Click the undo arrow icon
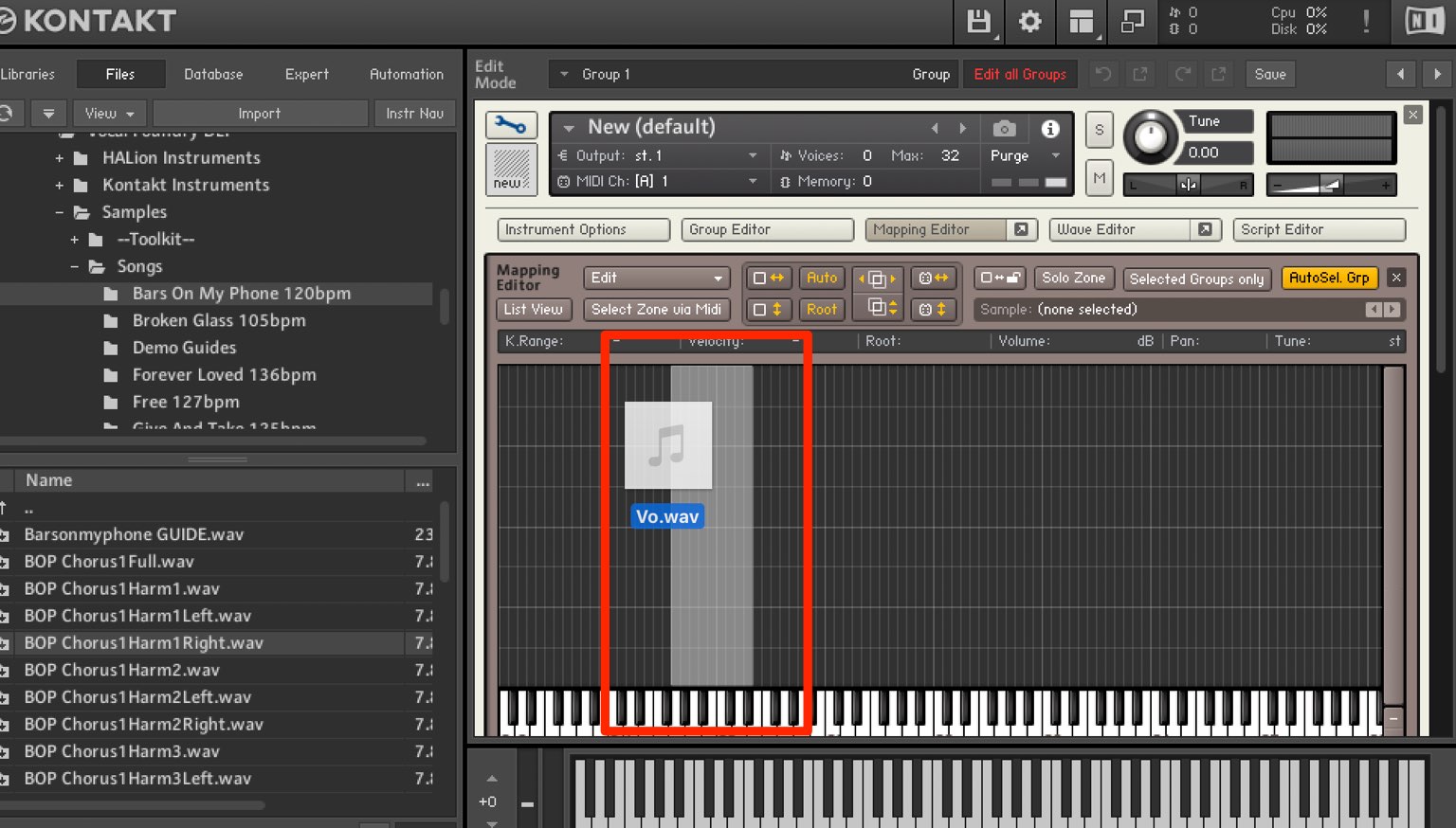 tap(1103, 74)
